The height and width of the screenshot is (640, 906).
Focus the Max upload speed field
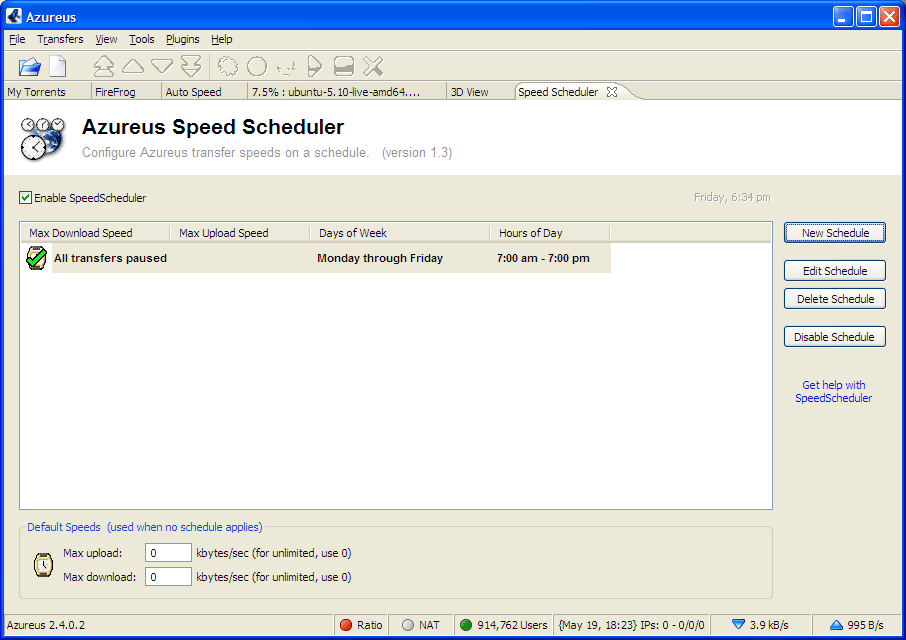coord(168,553)
